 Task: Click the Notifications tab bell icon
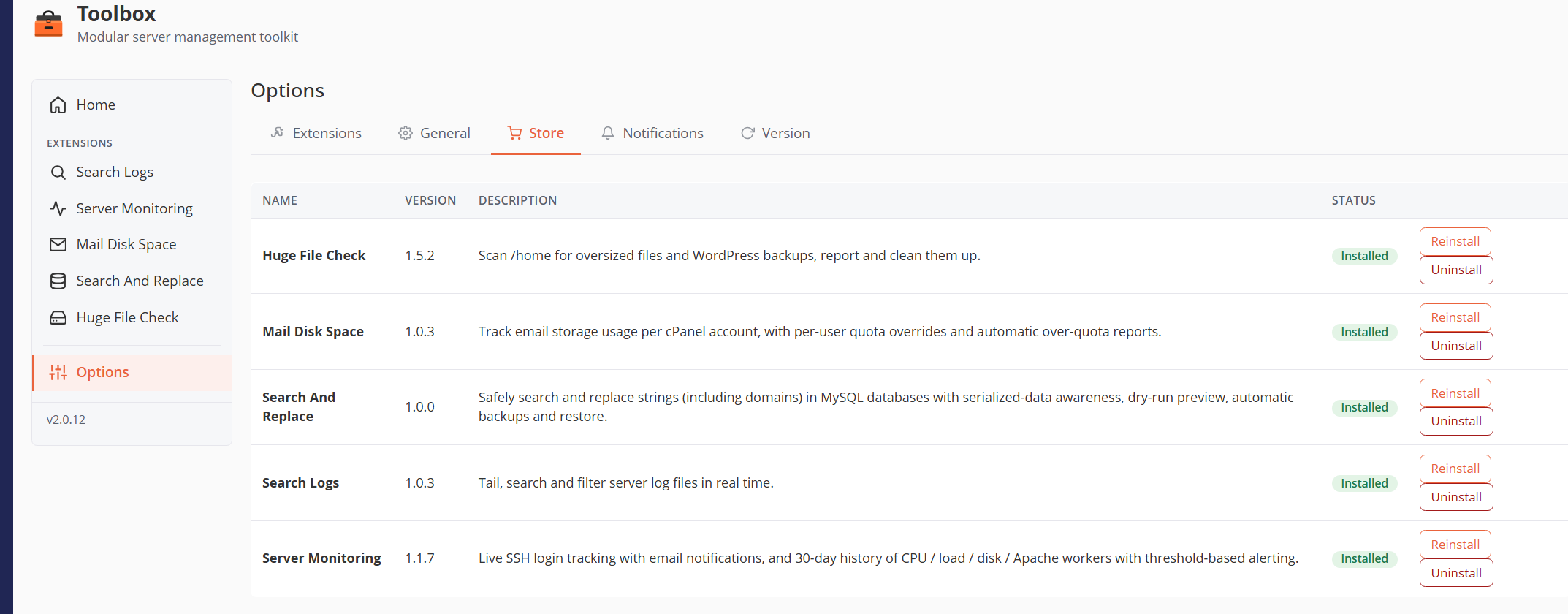pos(608,133)
